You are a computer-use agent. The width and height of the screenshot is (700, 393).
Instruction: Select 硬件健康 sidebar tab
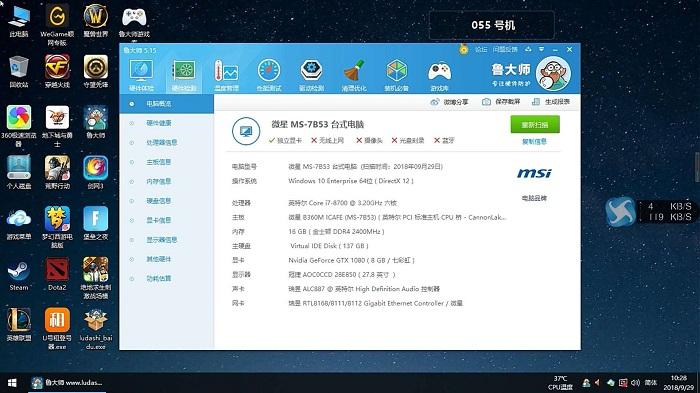(167, 123)
